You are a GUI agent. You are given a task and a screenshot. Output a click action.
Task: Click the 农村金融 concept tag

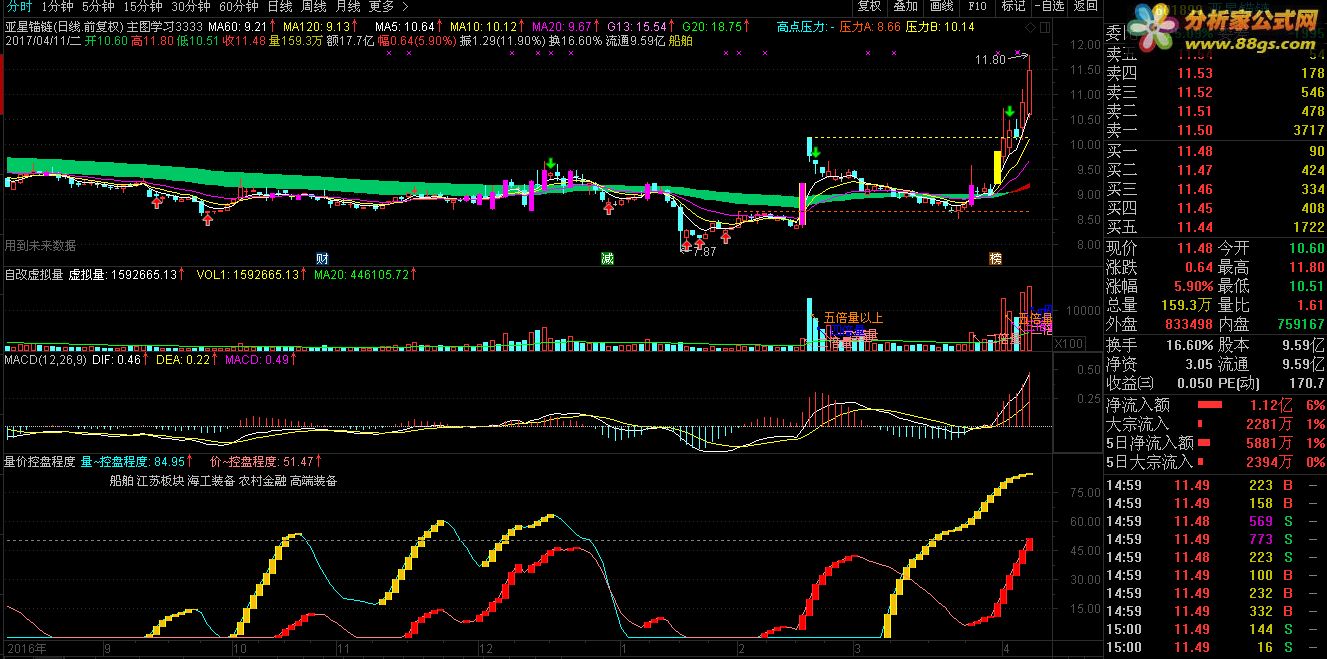pyautogui.click(x=262, y=481)
